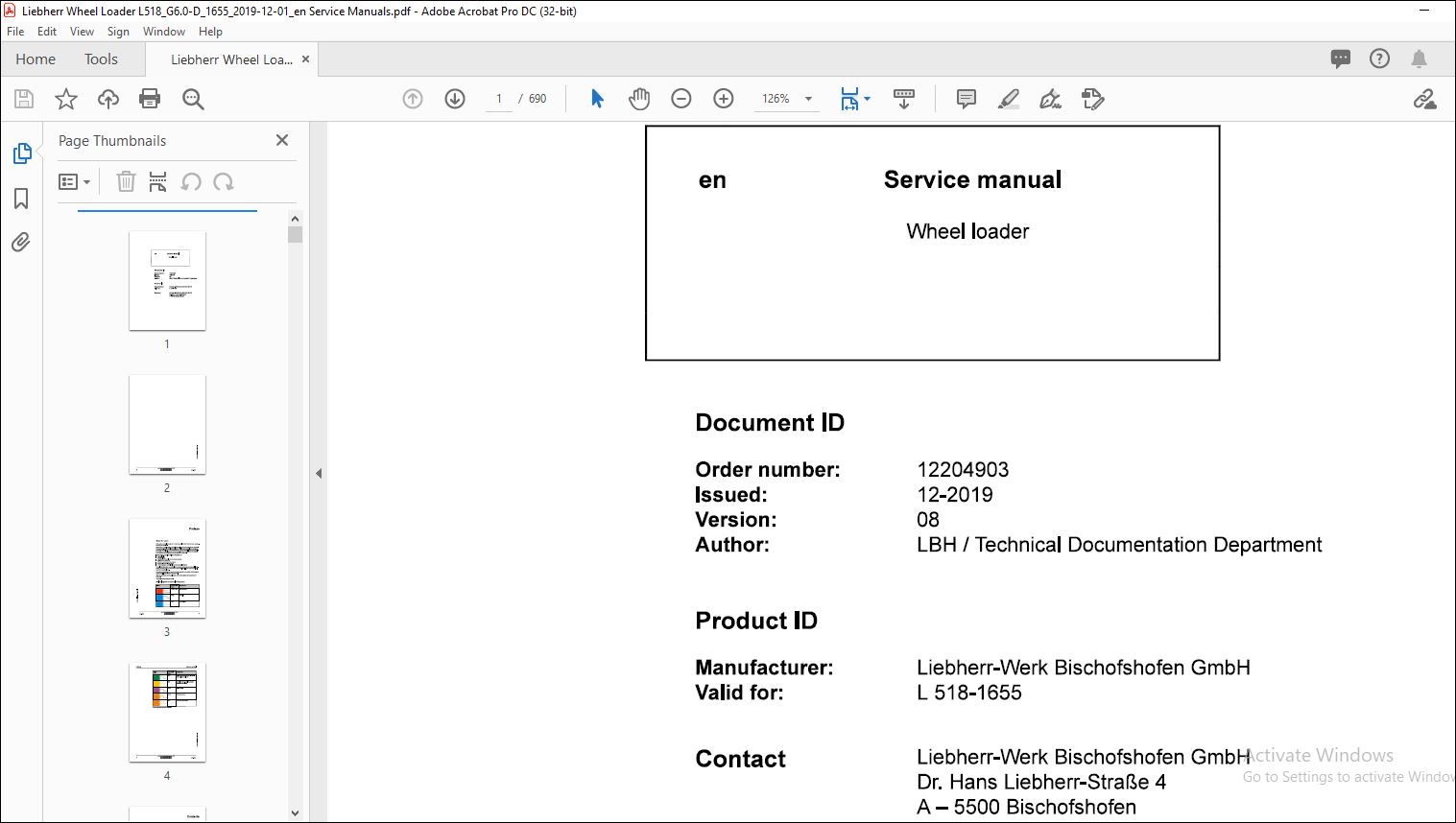The height and width of the screenshot is (823, 1456).
Task: Open the View menu
Action: coord(82,32)
